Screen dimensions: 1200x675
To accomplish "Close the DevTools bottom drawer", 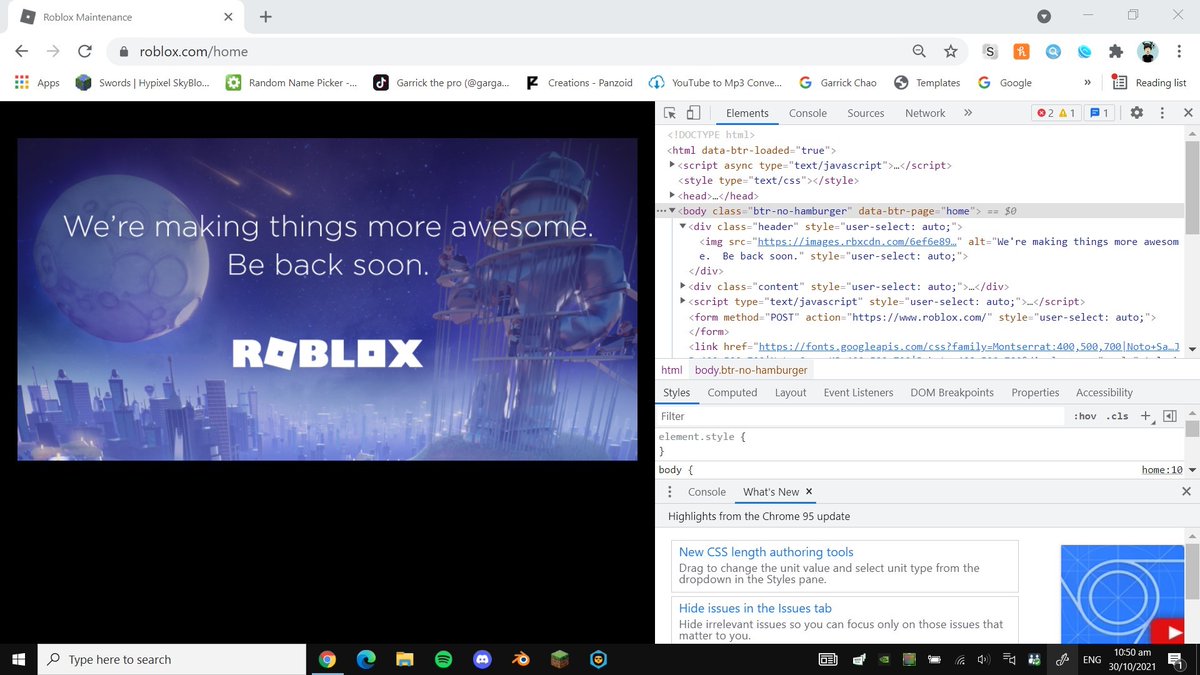I will tap(1187, 492).
